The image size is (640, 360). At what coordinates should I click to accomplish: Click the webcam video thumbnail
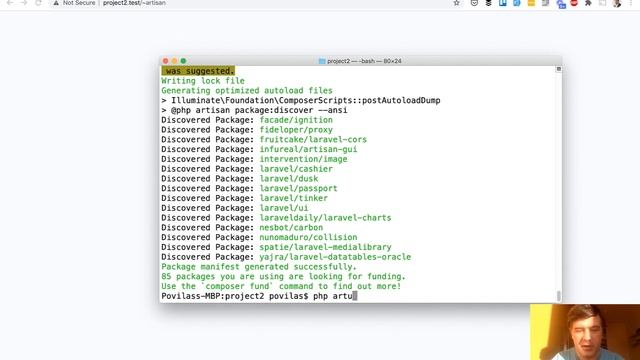[585, 332]
